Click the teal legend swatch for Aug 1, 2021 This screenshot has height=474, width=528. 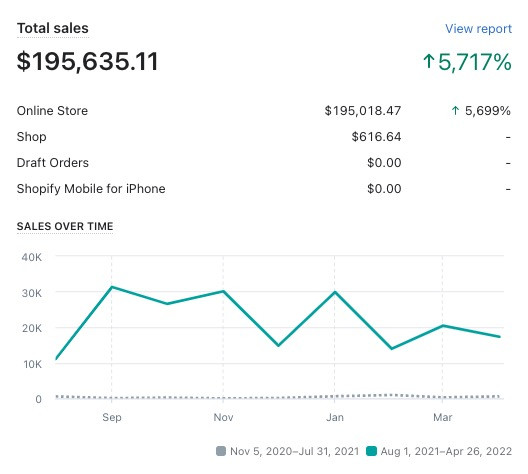[x=371, y=451]
